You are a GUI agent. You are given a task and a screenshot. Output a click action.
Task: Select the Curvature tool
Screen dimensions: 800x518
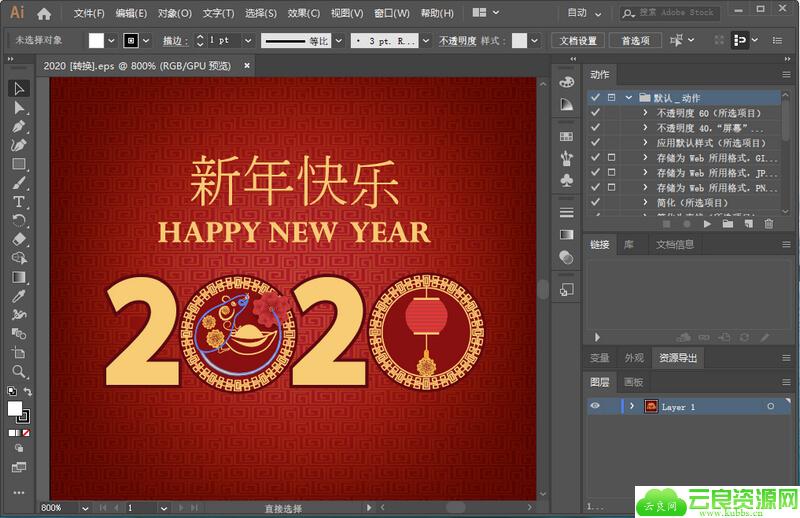point(19,145)
